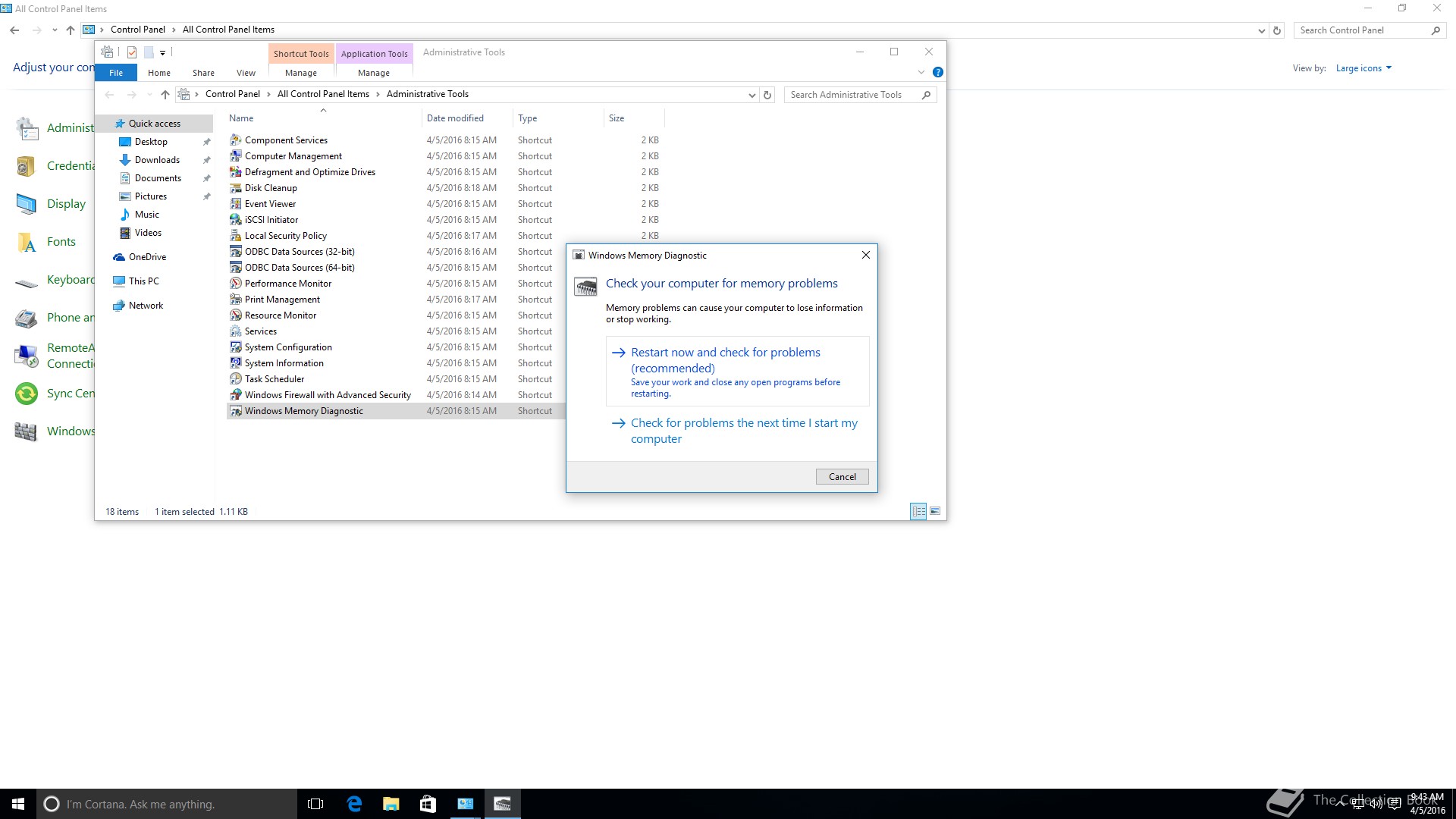Click the Properties quick access toolbar icon
1456x819 pixels.
tap(132, 52)
